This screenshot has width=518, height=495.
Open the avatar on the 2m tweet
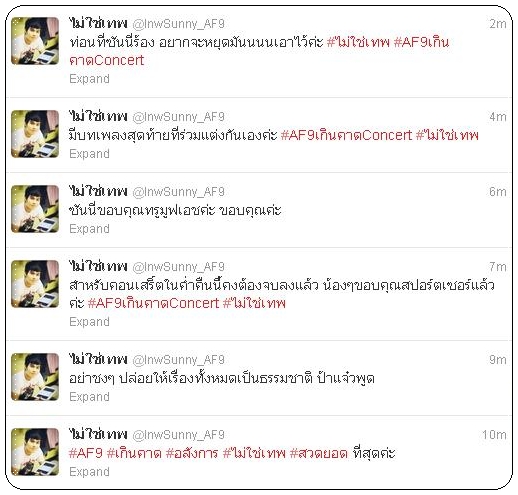click(x=35, y=41)
